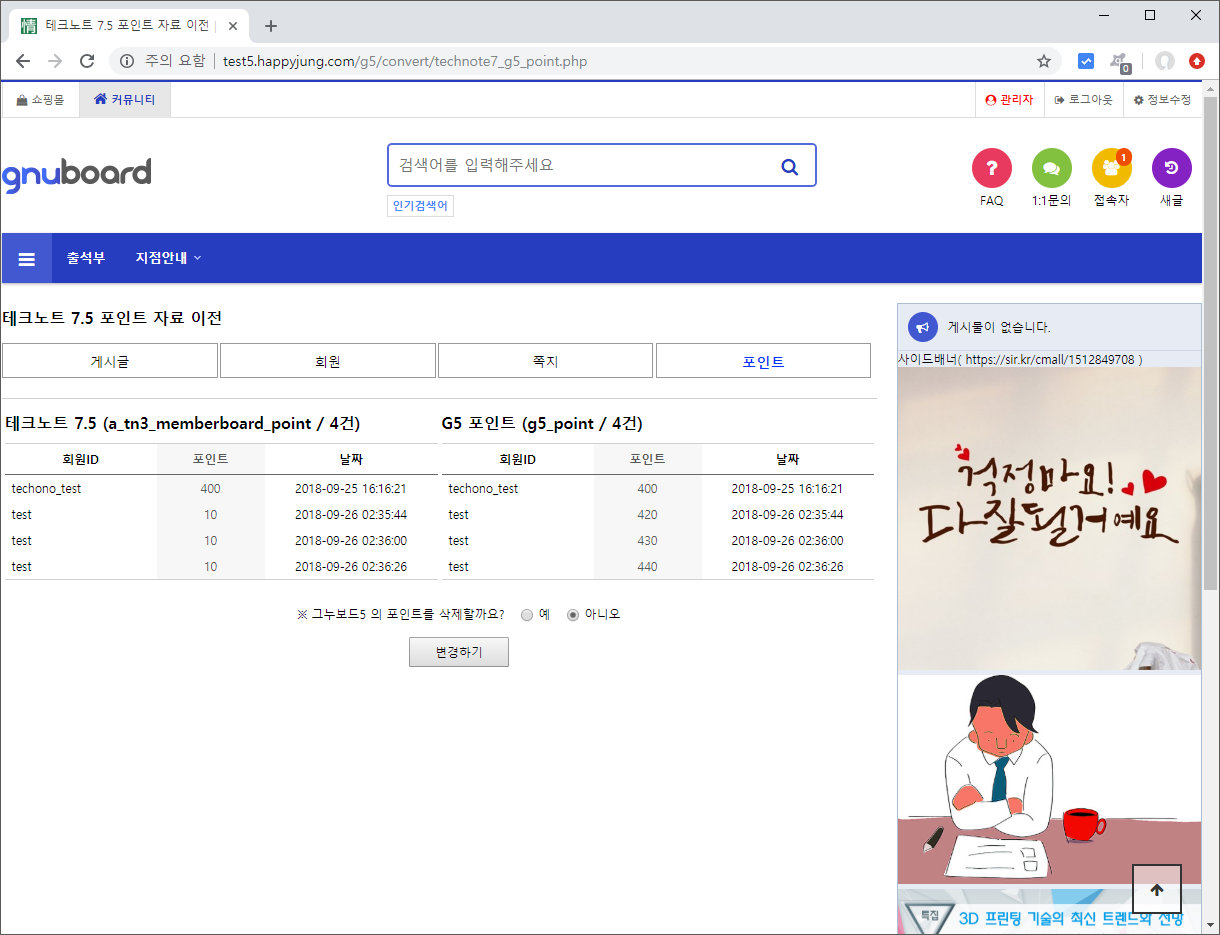Click the search magnifier icon
1220x935 pixels.
coord(789,167)
